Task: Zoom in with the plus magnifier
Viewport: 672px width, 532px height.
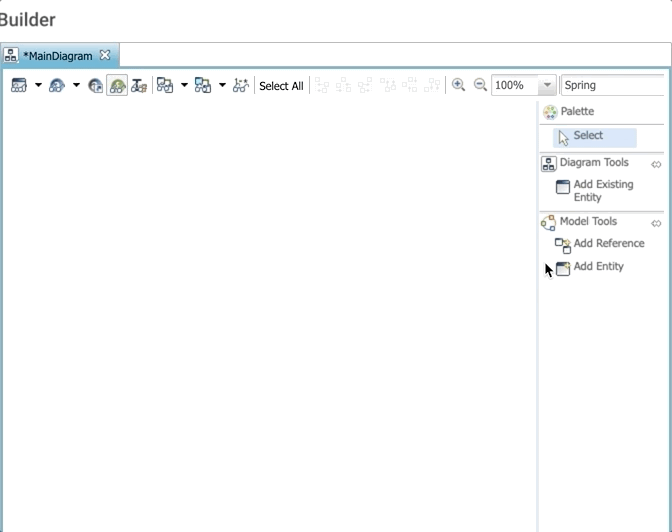Action: [x=458, y=85]
